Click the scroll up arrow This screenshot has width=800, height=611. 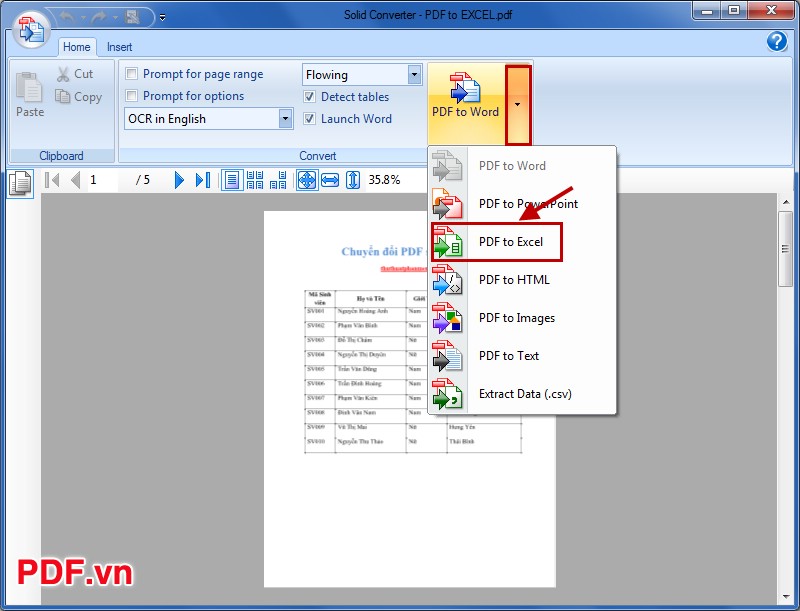[785, 202]
